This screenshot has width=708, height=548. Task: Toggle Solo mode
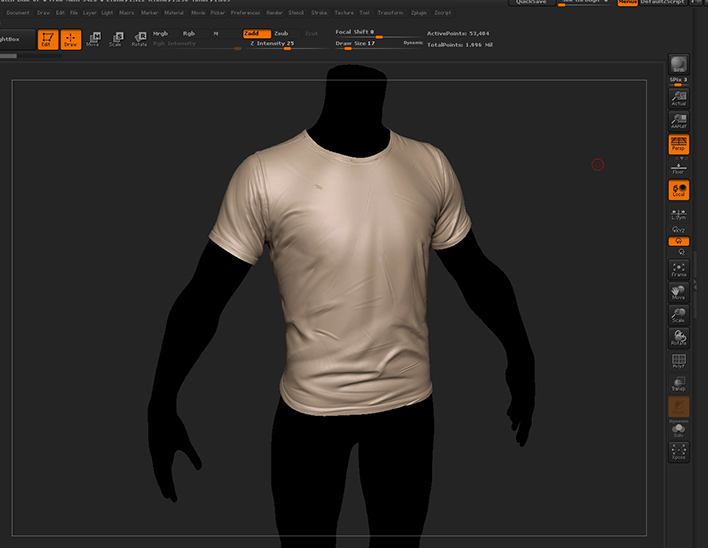678,430
